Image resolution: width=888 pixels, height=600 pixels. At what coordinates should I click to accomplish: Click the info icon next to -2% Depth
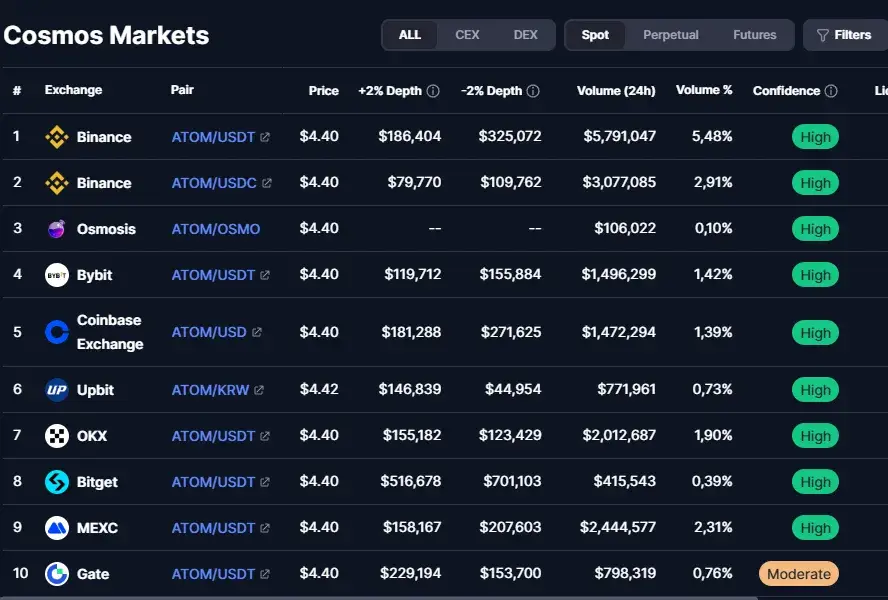click(x=533, y=91)
